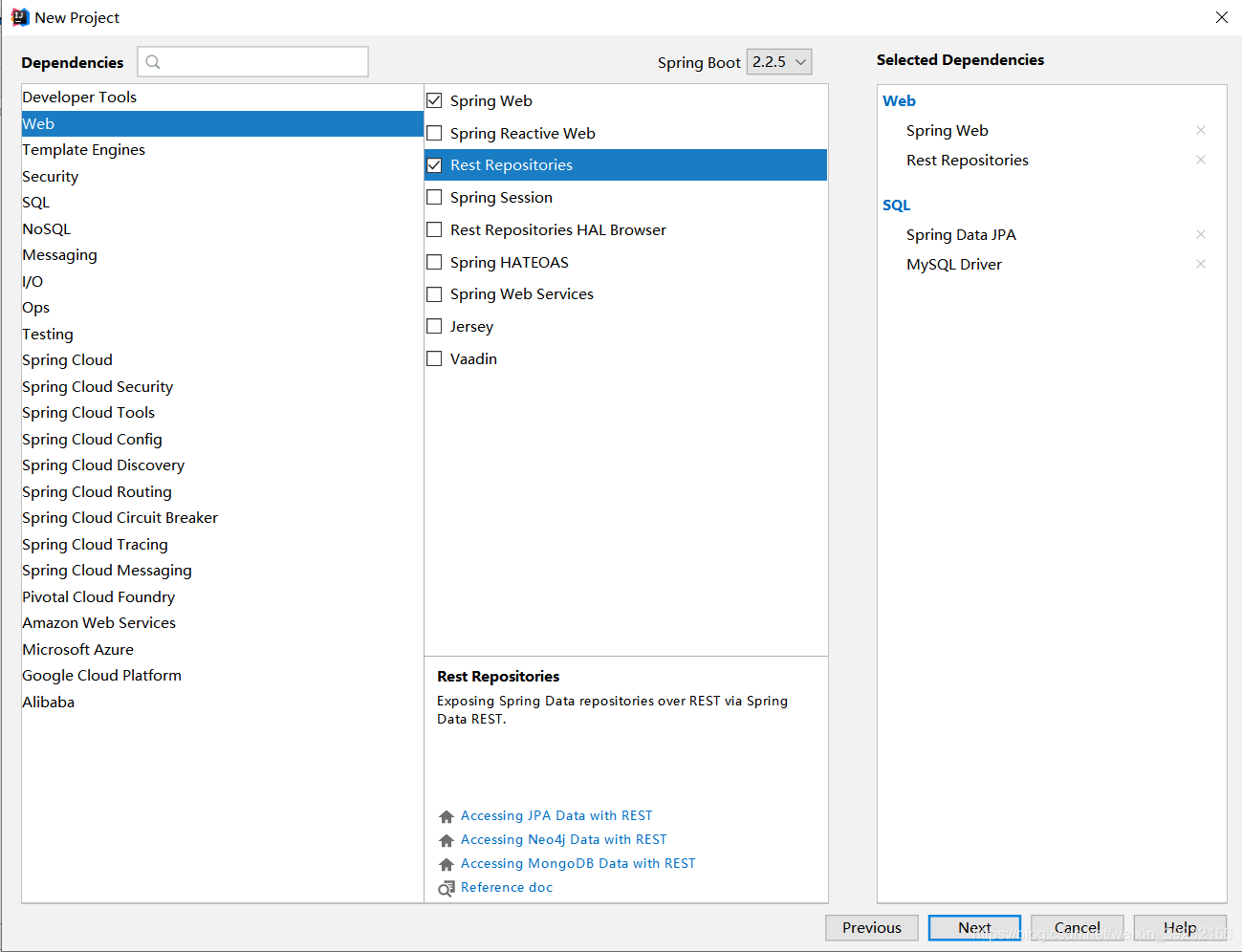The height and width of the screenshot is (952, 1242).
Task: Select the Spring Cloud category
Action: click(x=222, y=360)
